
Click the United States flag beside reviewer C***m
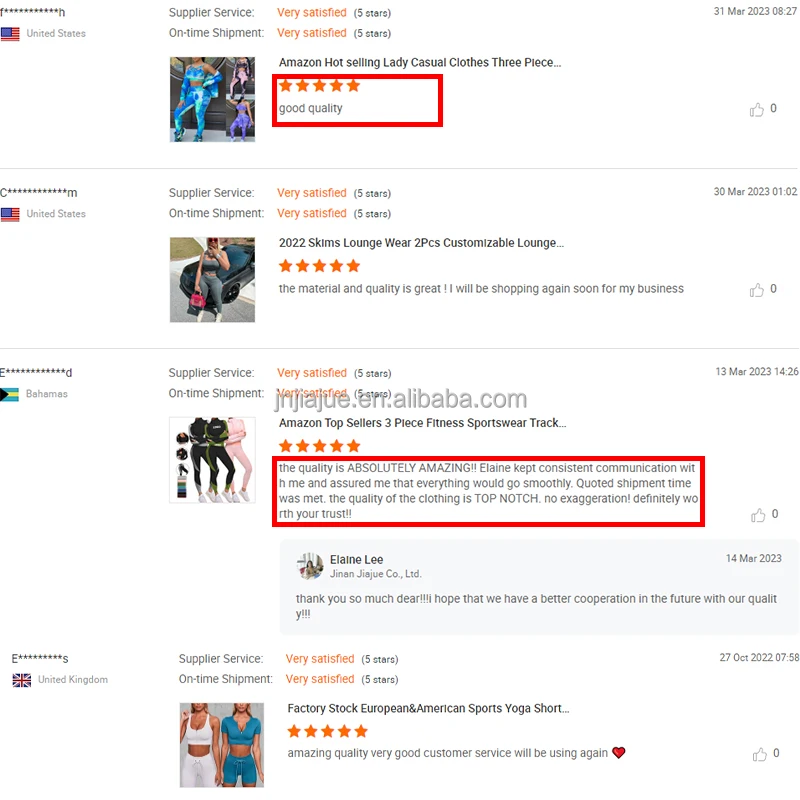click(x=10, y=214)
